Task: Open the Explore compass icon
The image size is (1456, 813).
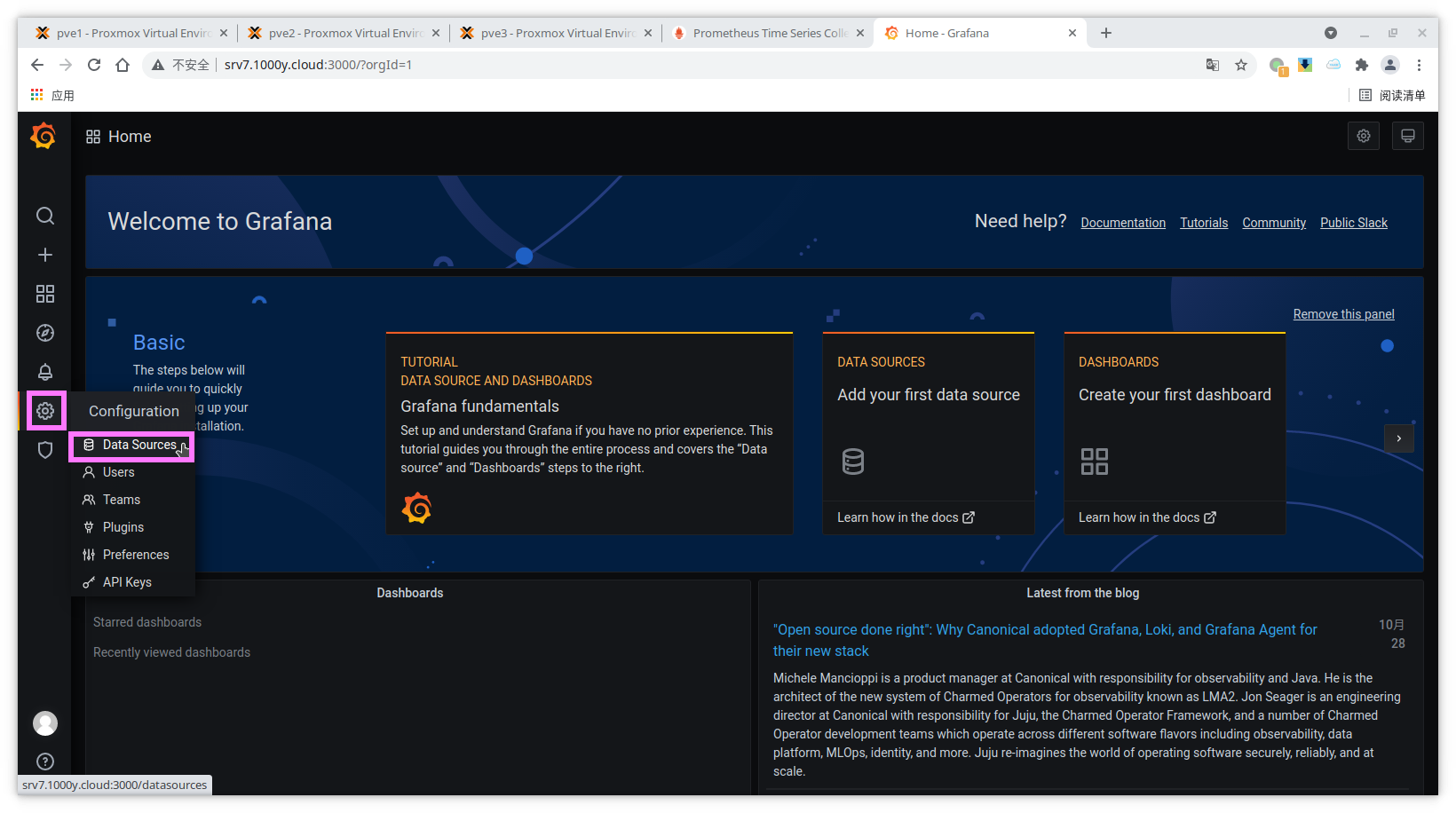Action: coord(45,333)
